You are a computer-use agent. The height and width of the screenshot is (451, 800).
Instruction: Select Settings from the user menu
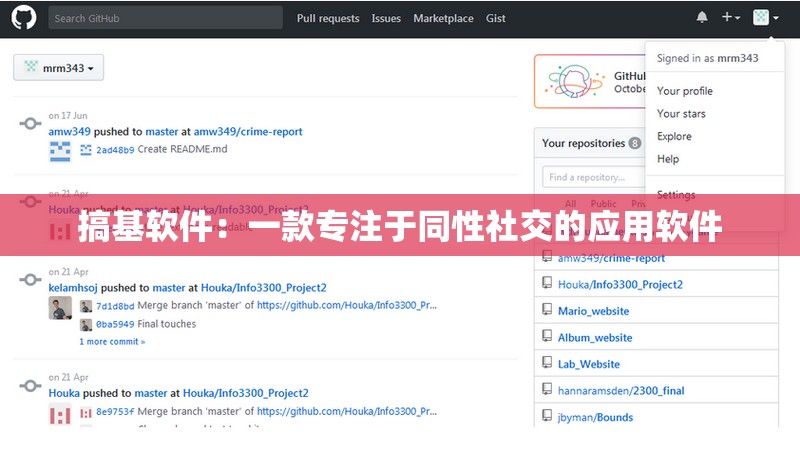[x=676, y=194]
